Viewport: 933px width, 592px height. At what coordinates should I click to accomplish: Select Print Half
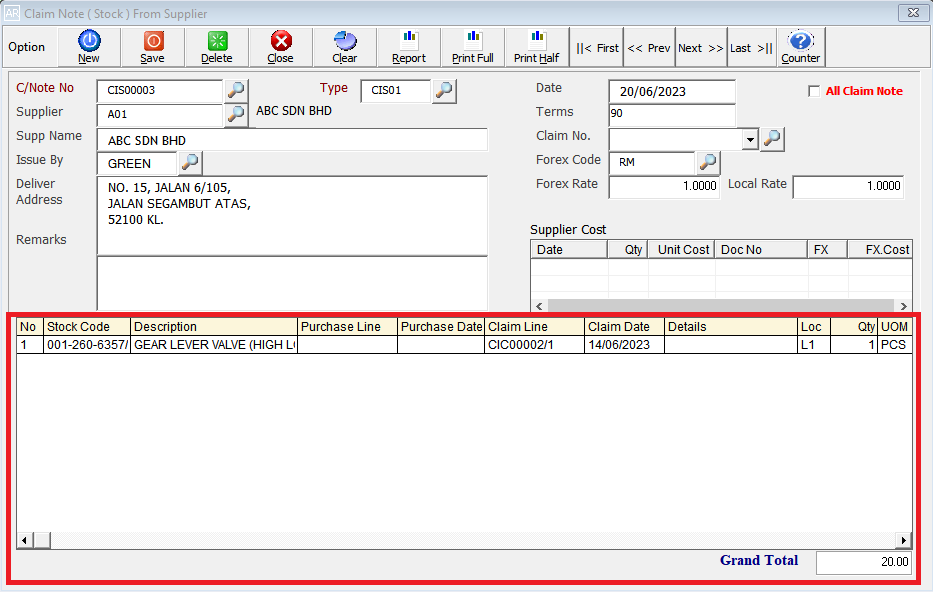tap(537, 46)
